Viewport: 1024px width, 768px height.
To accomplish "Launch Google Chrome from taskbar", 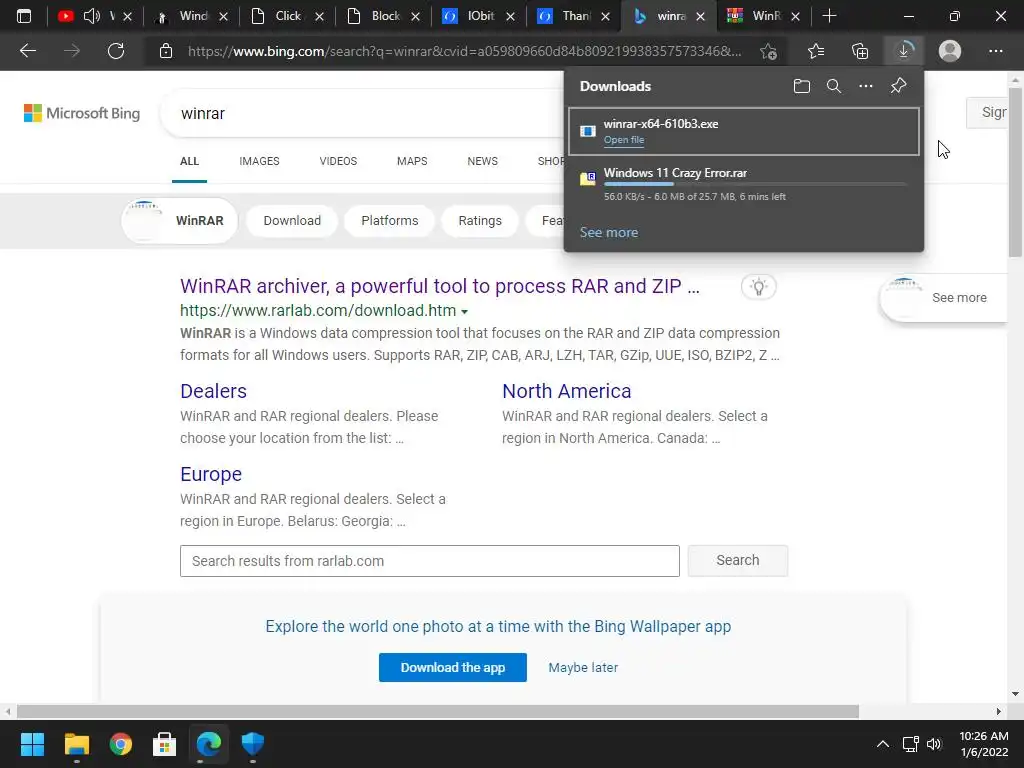I will coord(120,744).
